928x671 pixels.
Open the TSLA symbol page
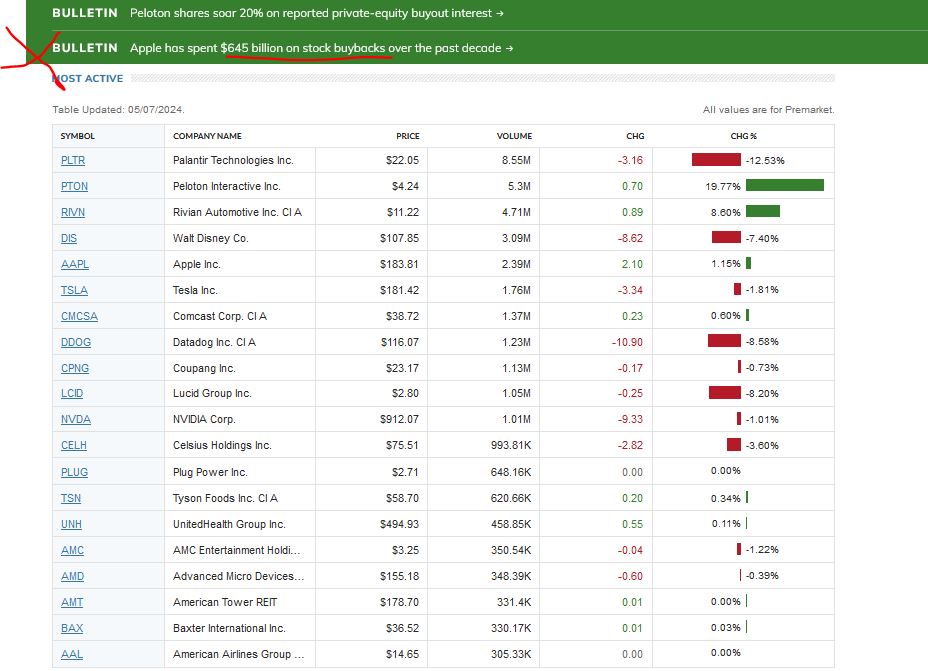pyautogui.click(x=74, y=291)
